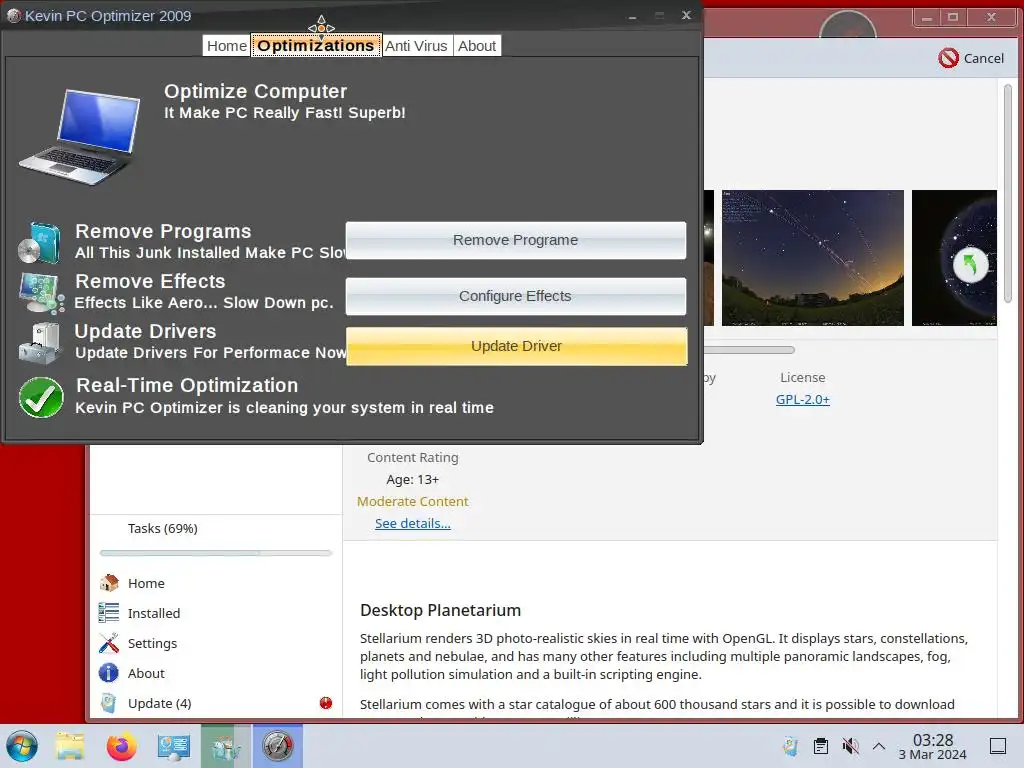
Task: Click the blue info icon beside About
Action: 108,673
